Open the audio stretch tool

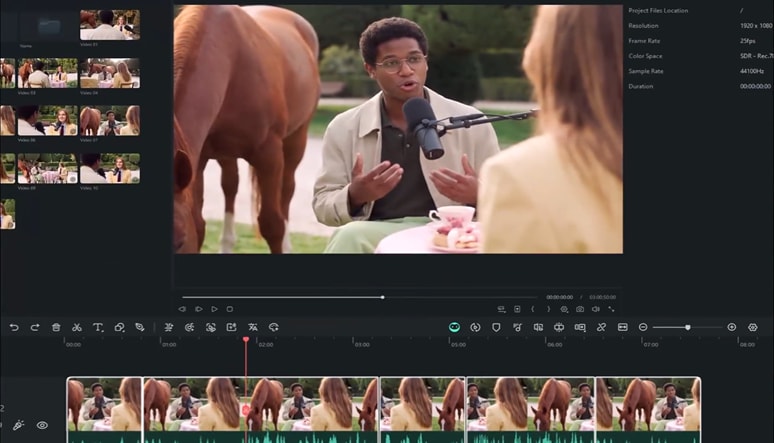point(168,327)
